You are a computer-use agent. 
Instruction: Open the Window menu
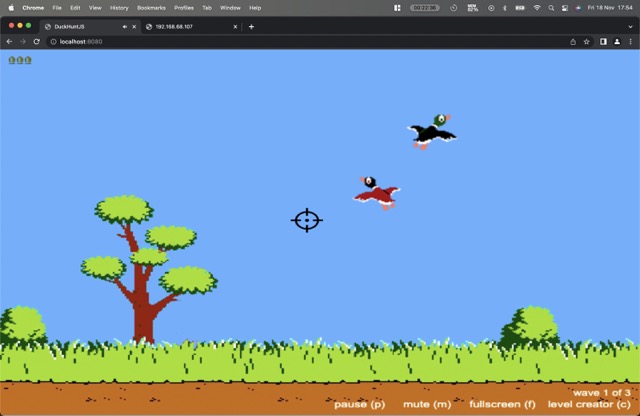(230, 8)
